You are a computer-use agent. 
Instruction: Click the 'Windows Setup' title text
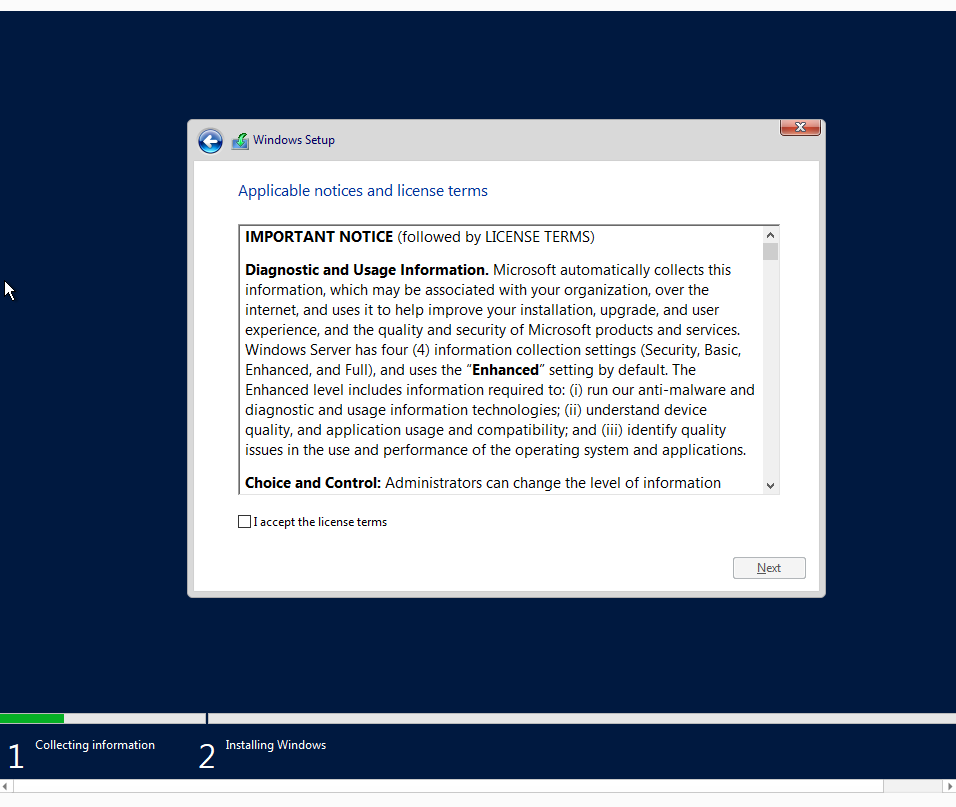point(294,140)
